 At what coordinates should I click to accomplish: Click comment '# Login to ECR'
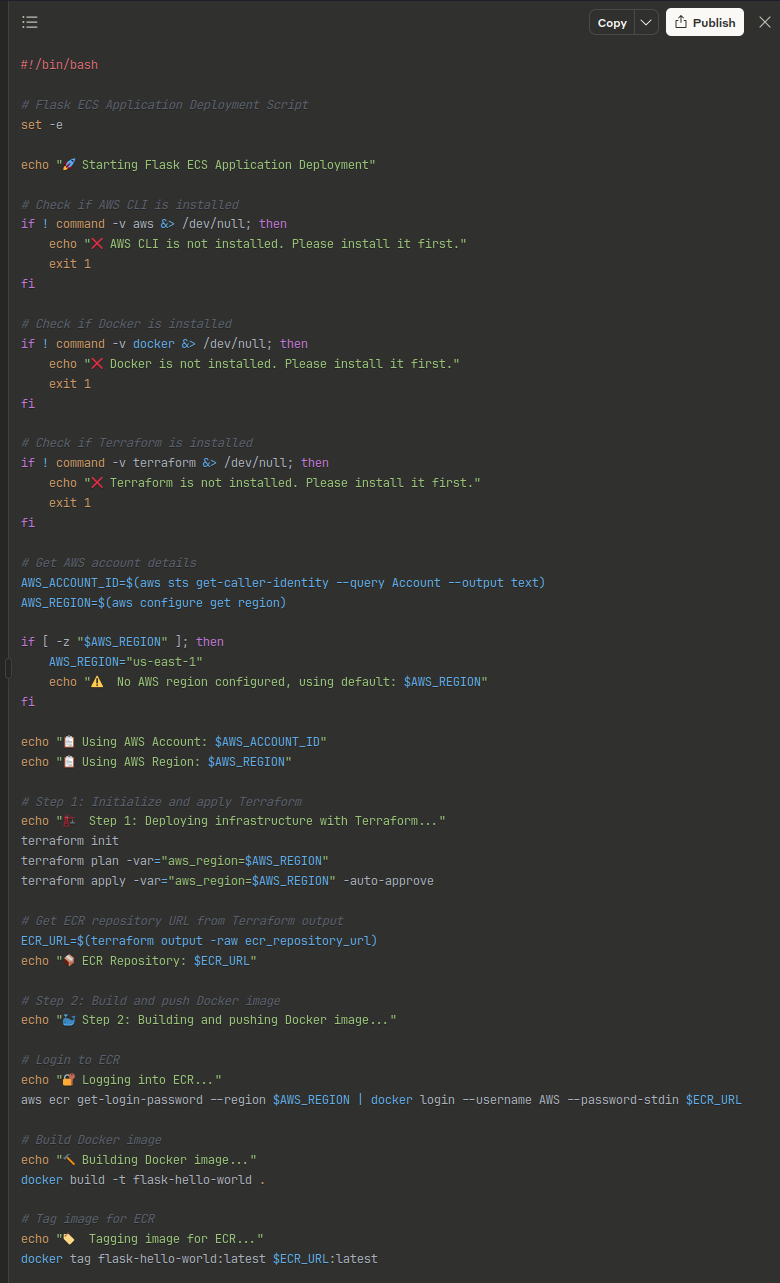70,1060
